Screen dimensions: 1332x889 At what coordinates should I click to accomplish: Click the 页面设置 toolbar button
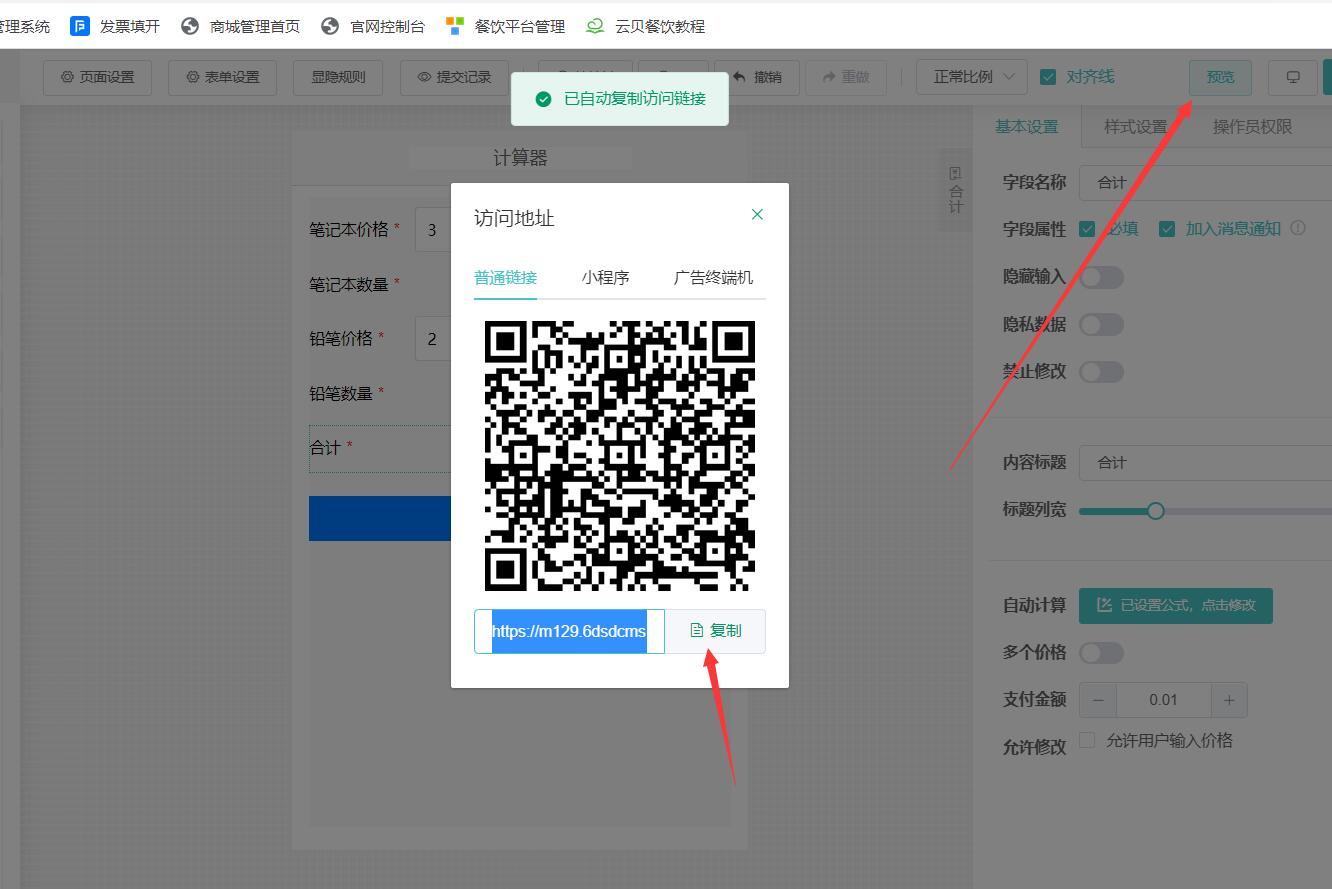pos(97,77)
